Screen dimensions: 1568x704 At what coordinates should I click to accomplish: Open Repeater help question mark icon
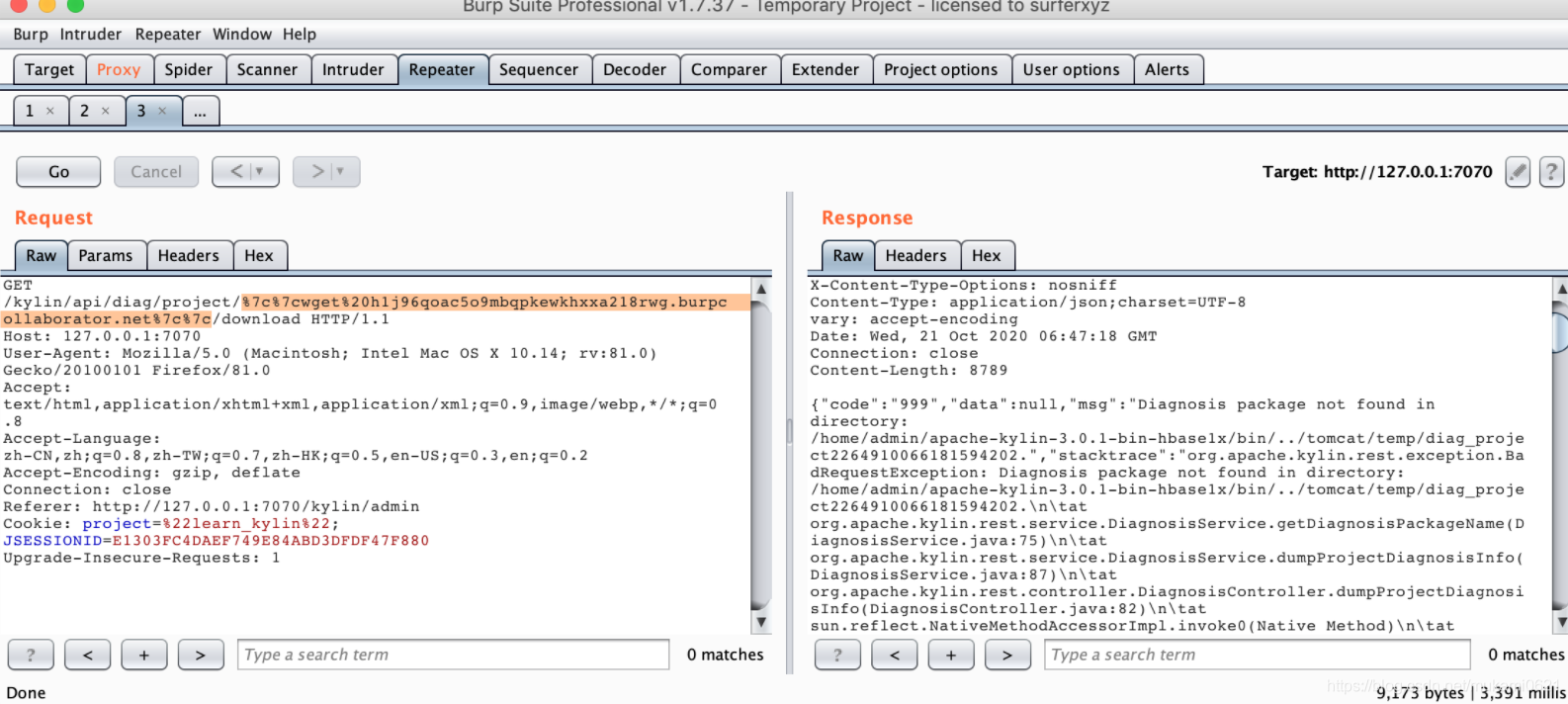pyautogui.click(x=1552, y=172)
